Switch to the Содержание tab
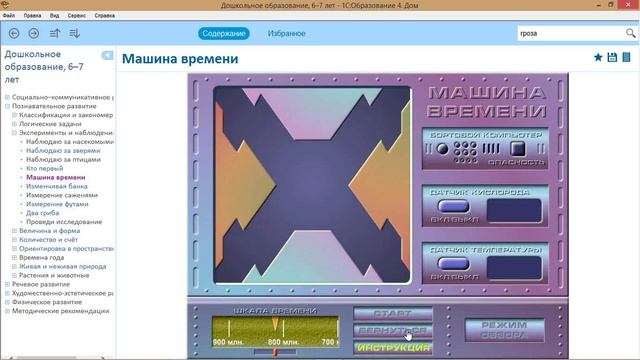The image size is (640, 360). [x=224, y=33]
